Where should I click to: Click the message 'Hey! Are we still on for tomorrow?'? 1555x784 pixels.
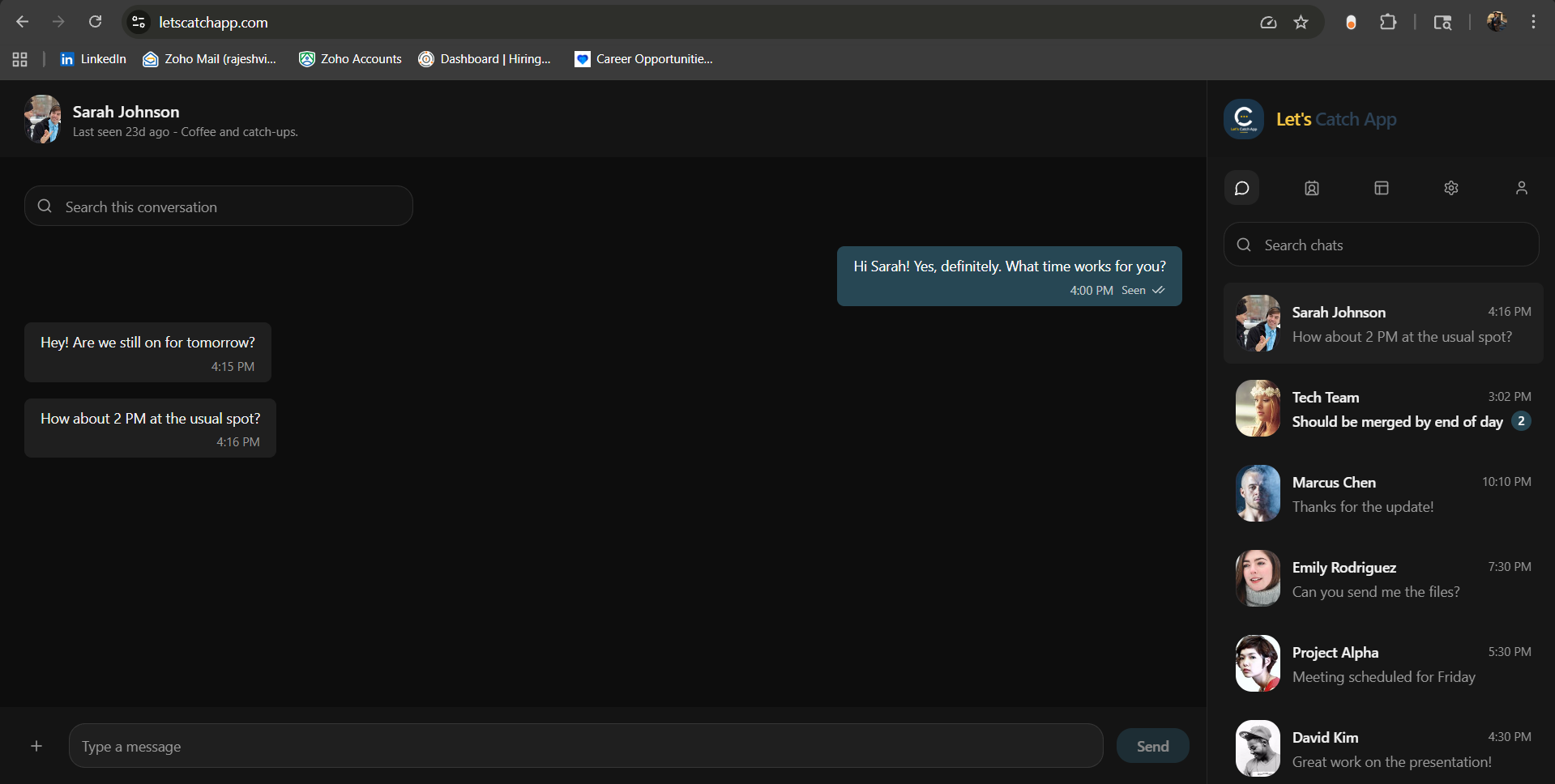coord(147,352)
